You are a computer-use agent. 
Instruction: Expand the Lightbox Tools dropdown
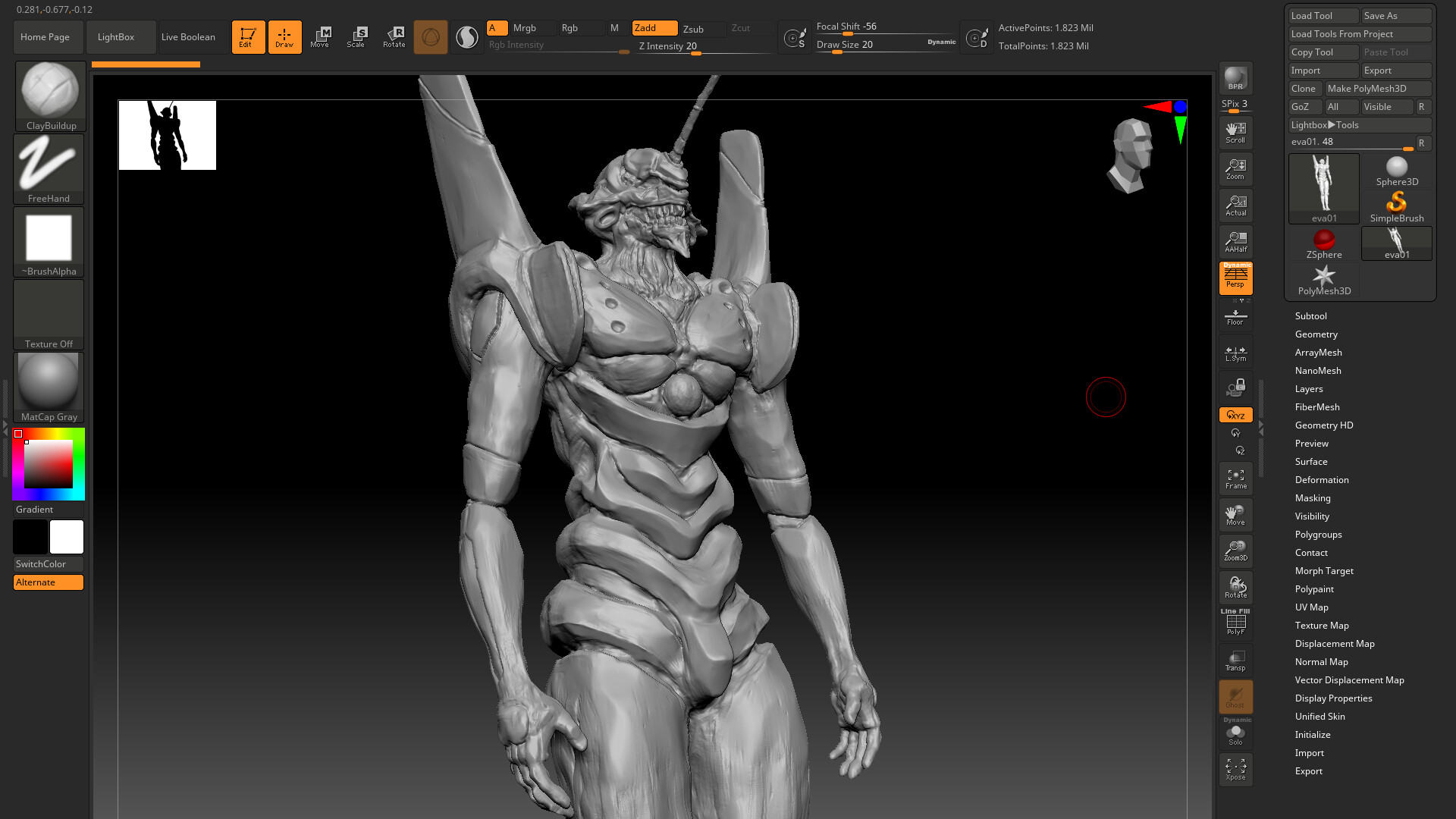(1360, 125)
